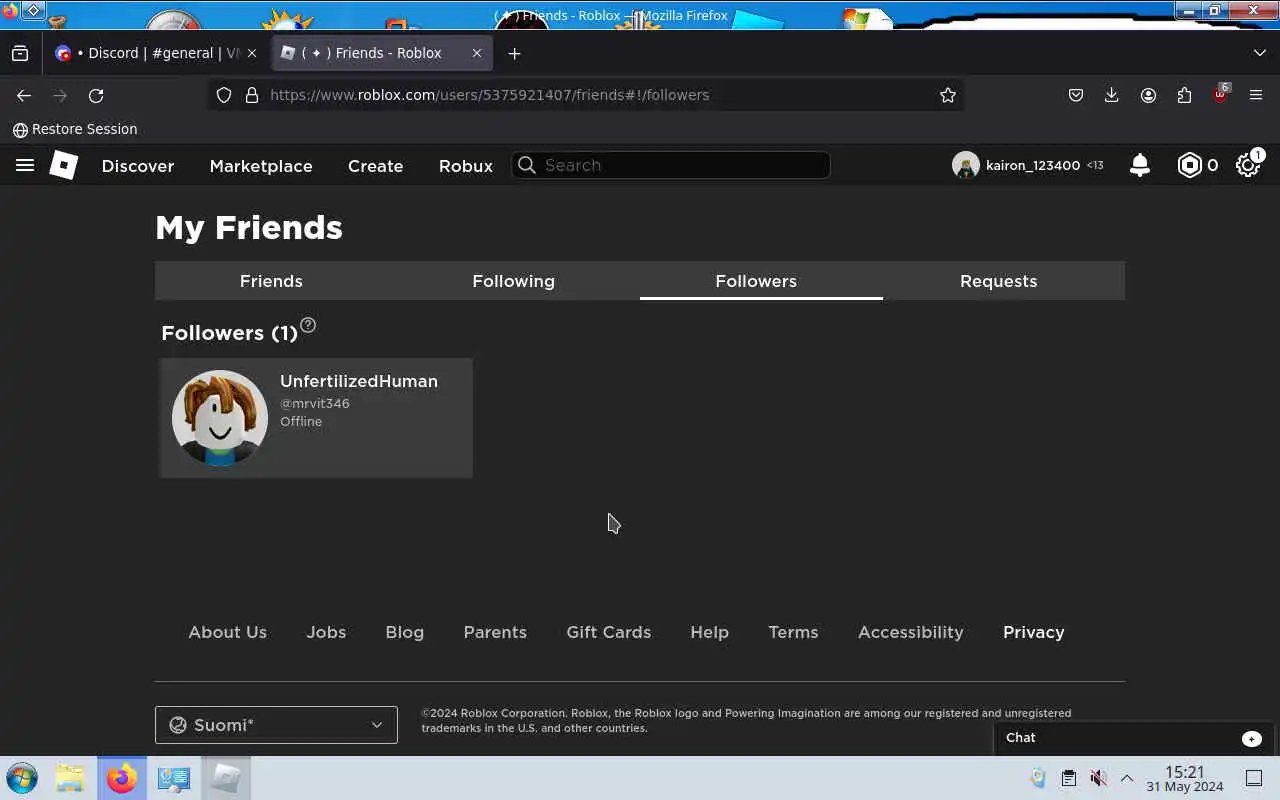1280x800 pixels.
Task: Open the Accessibility footer link
Action: point(910,632)
